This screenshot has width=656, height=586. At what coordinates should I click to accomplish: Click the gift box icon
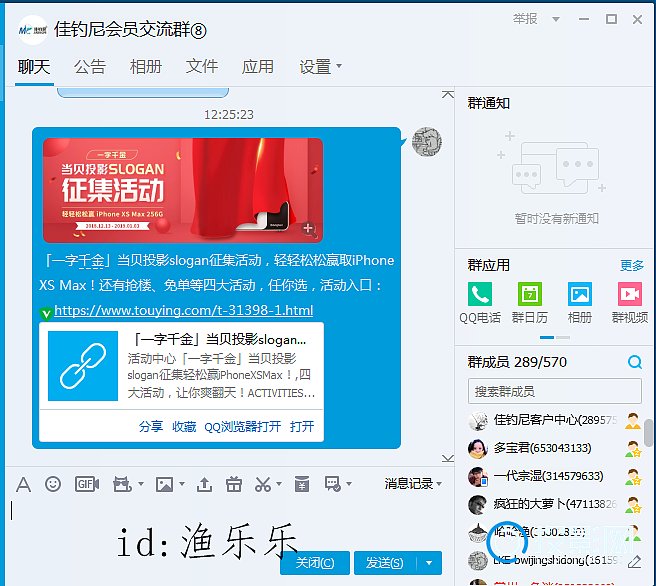click(234, 484)
